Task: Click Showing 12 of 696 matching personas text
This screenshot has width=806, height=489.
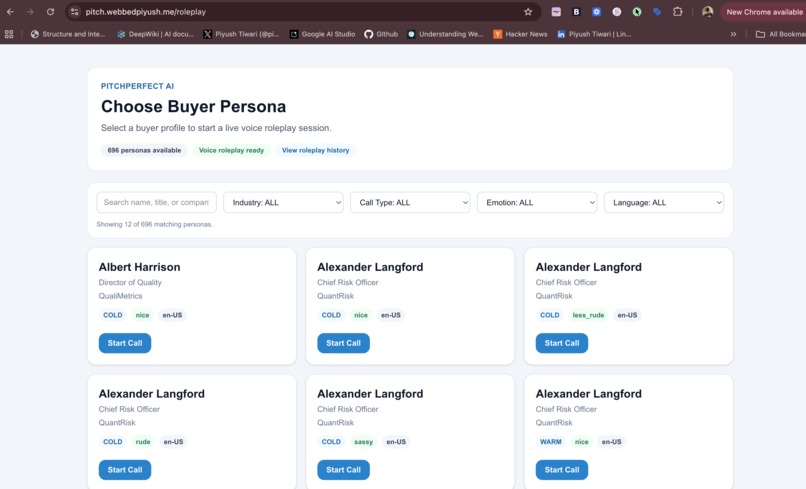Action: click(154, 224)
